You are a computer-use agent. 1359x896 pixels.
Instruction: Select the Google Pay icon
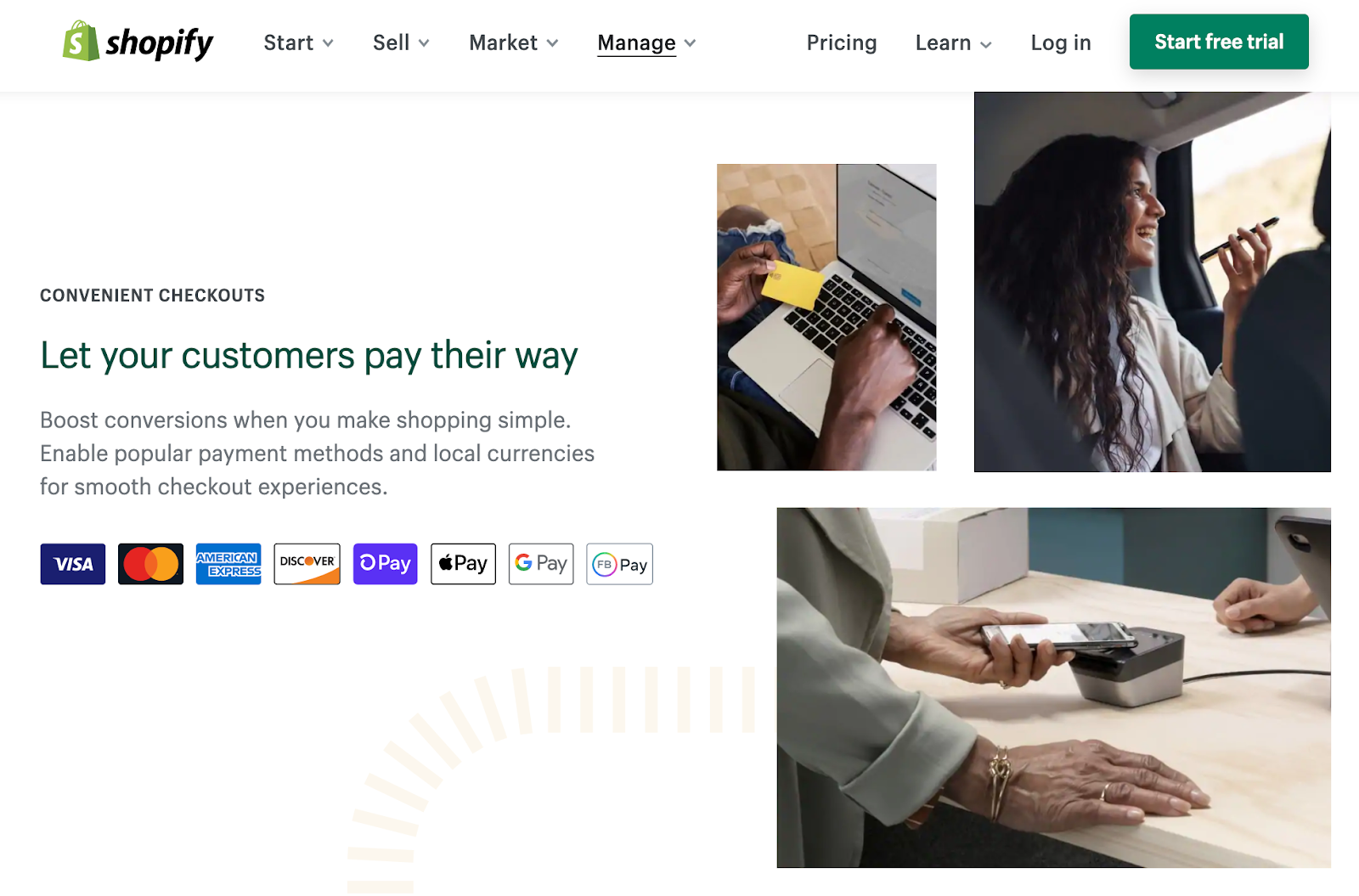(x=541, y=564)
